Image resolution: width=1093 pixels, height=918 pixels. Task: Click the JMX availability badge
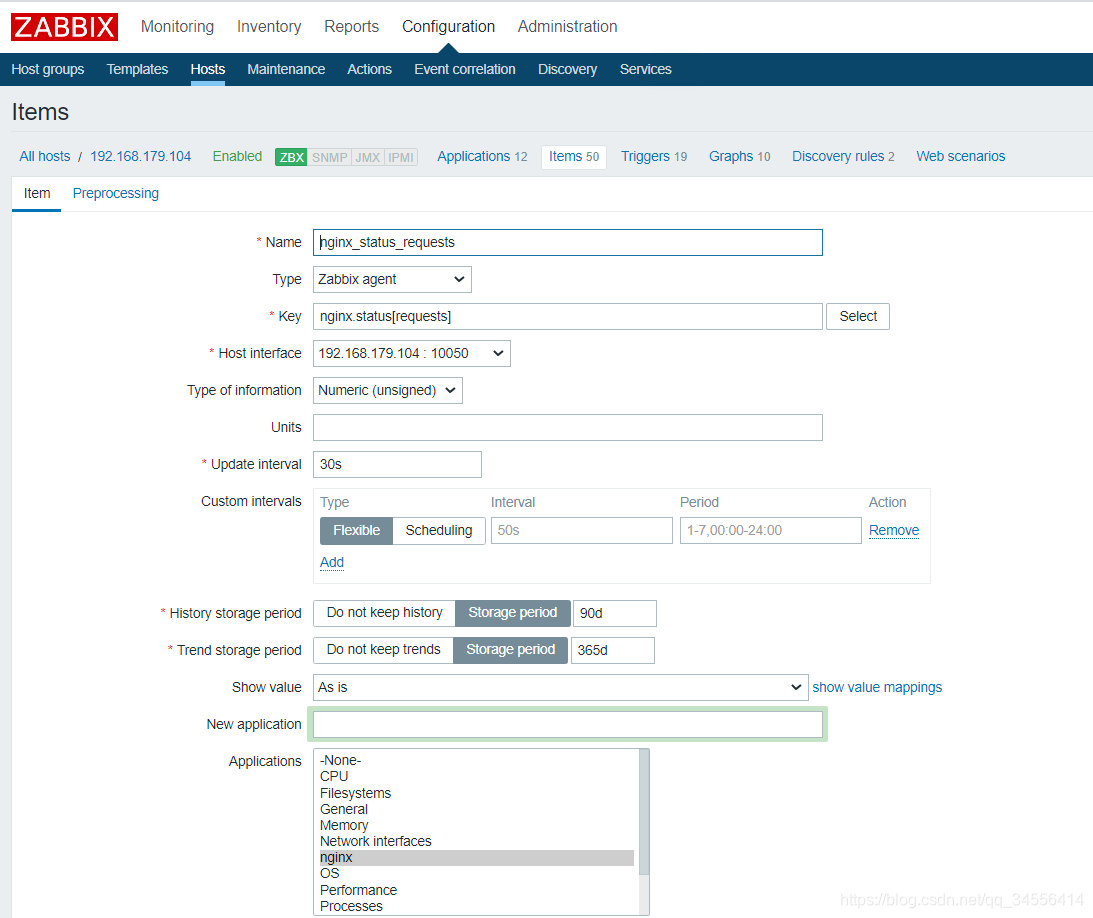[367, 157]
